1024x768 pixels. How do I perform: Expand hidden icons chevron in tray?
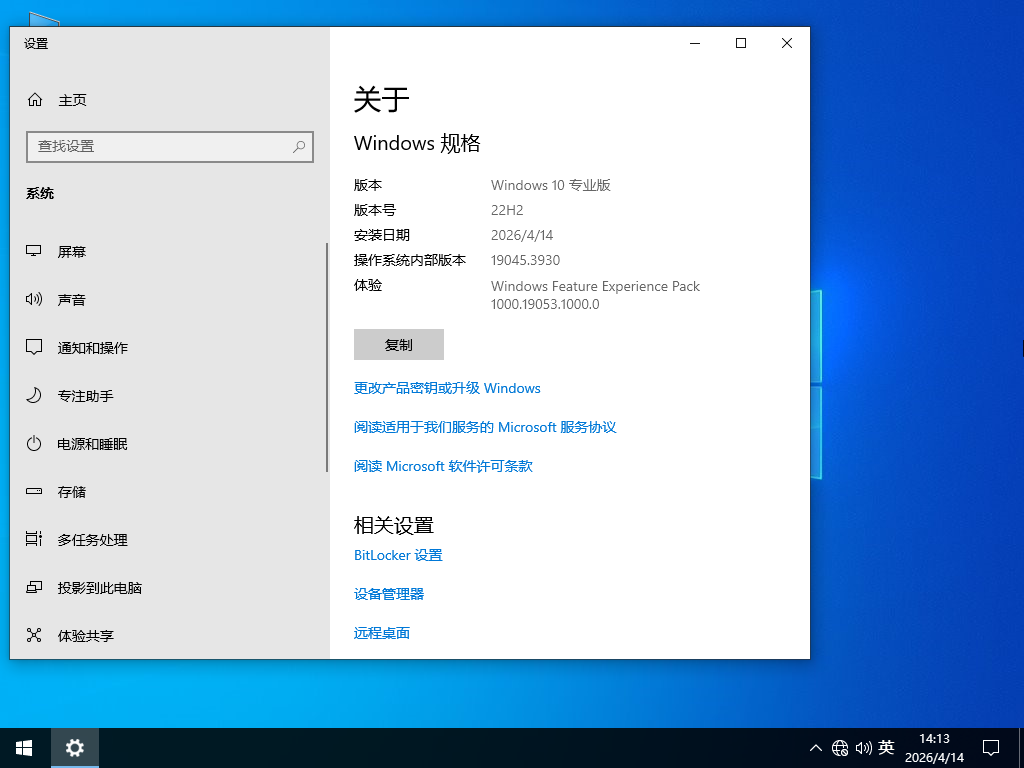click(816, 747)
